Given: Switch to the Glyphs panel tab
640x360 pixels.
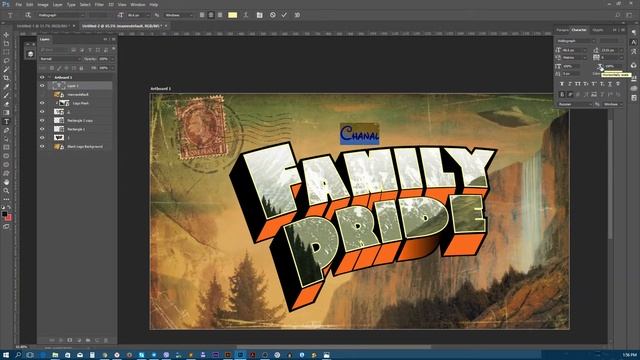Looking at the screenshot, I should coord(598,30).
